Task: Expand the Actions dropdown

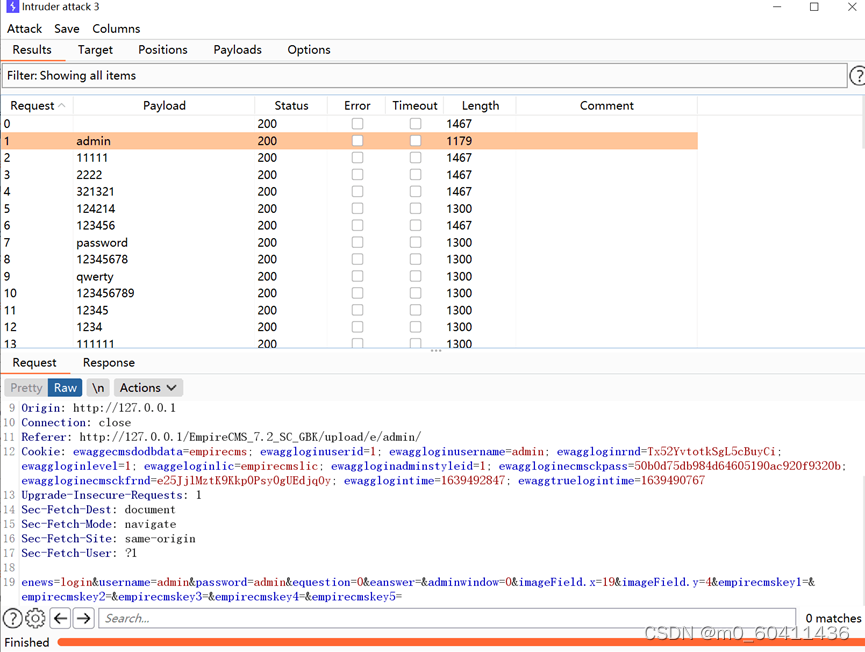Action: click(x=148, y=388)
